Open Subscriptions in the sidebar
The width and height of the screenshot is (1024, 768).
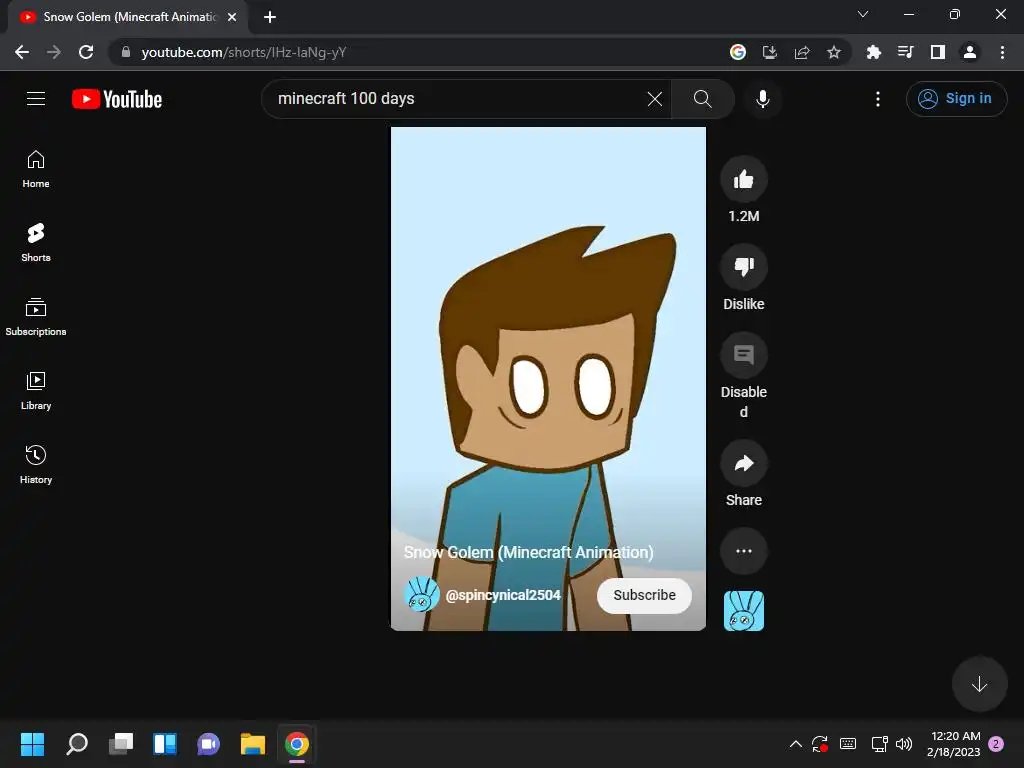(x=36, y=317)
